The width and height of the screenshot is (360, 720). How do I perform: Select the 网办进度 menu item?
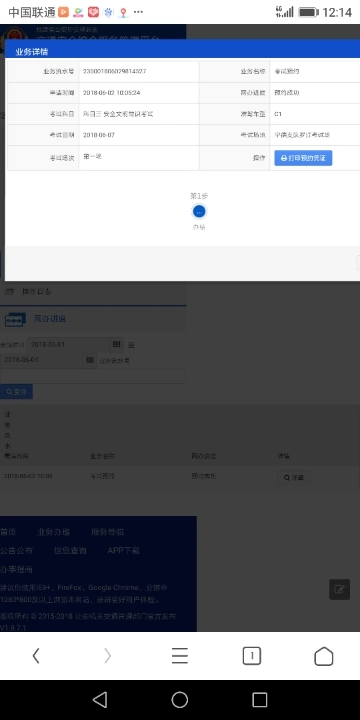point(50,318)
